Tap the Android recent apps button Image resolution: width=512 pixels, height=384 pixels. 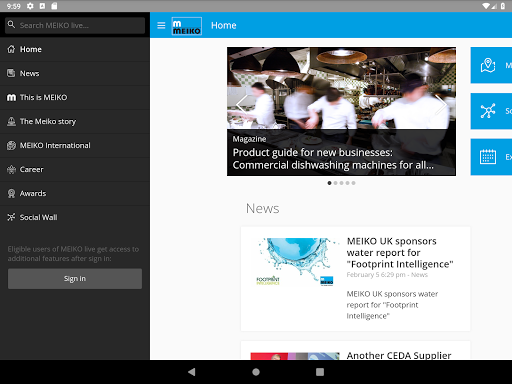[320, 372]
